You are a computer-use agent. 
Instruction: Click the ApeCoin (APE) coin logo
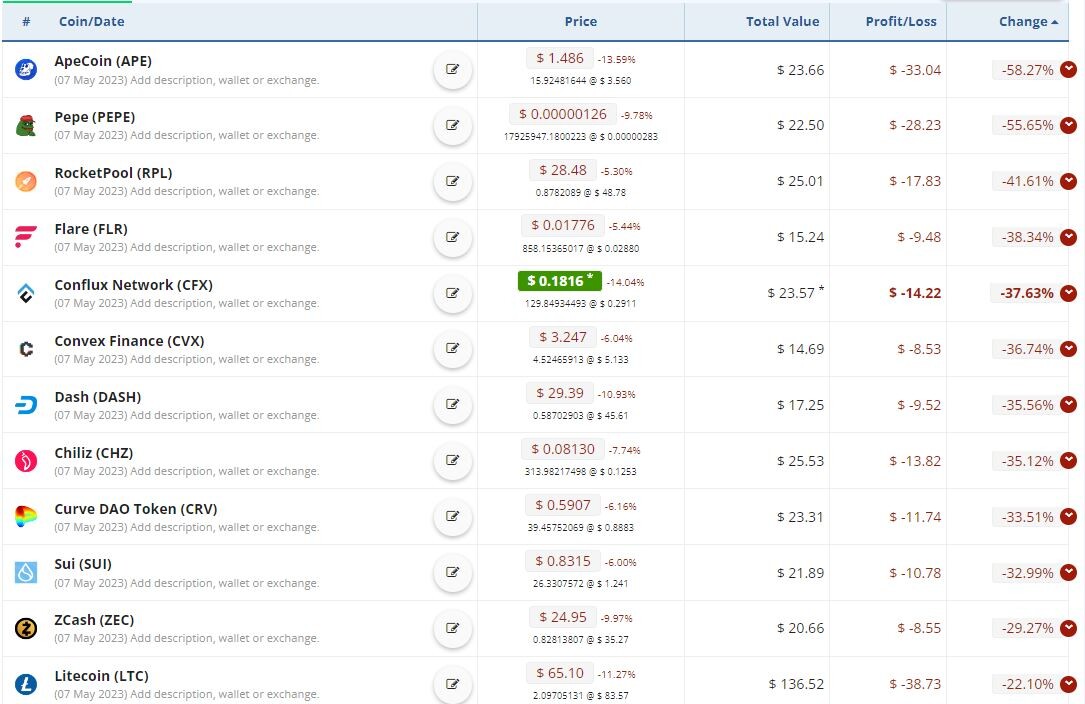tap(26, 69)
